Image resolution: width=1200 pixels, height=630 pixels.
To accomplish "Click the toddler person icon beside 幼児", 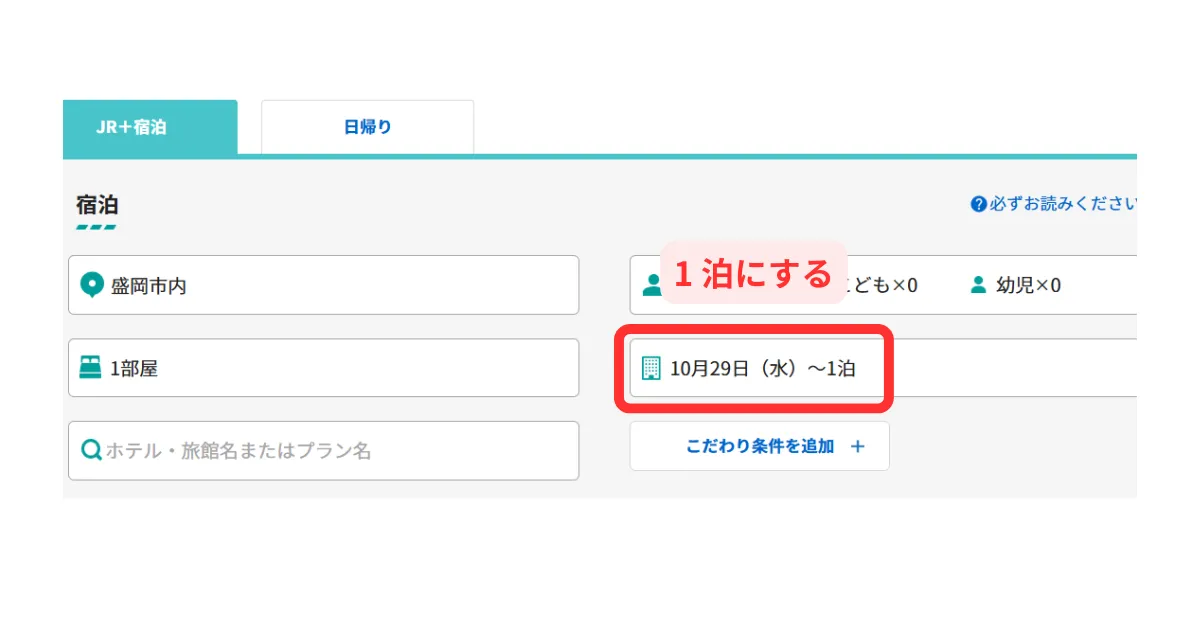I will pos(978,285).
